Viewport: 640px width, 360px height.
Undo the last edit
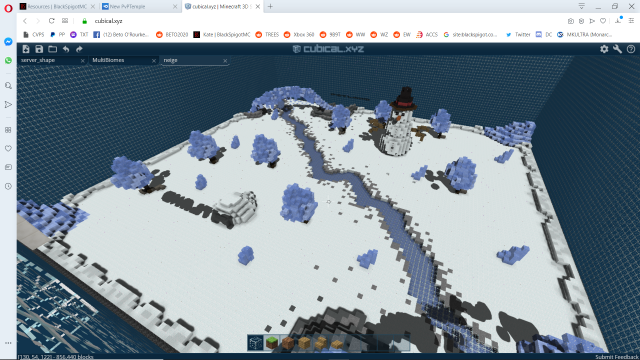pyautogui.click(x=66, y=49)
